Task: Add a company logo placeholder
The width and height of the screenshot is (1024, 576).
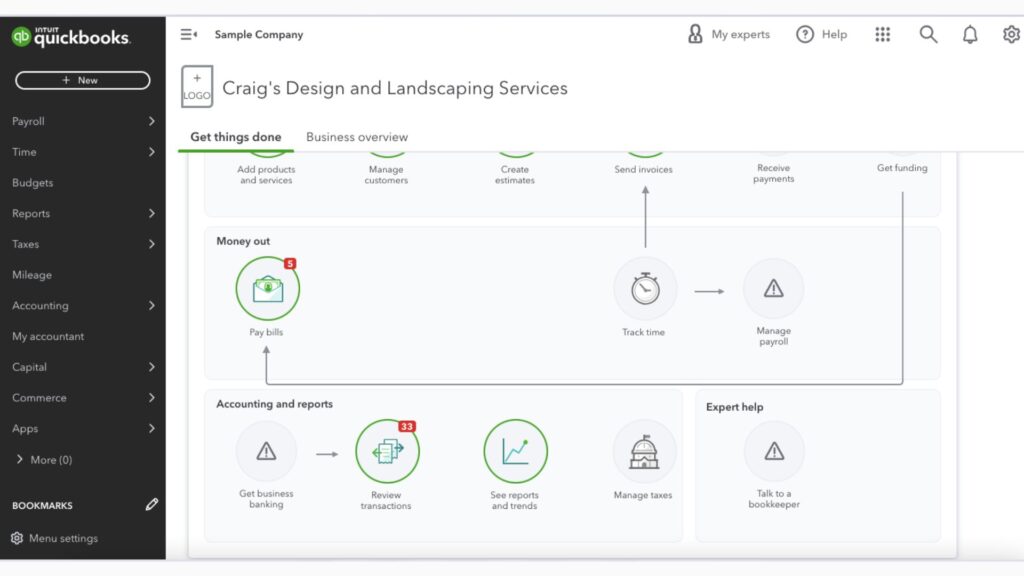Action: pyautogui.click(x=197, y=86)
